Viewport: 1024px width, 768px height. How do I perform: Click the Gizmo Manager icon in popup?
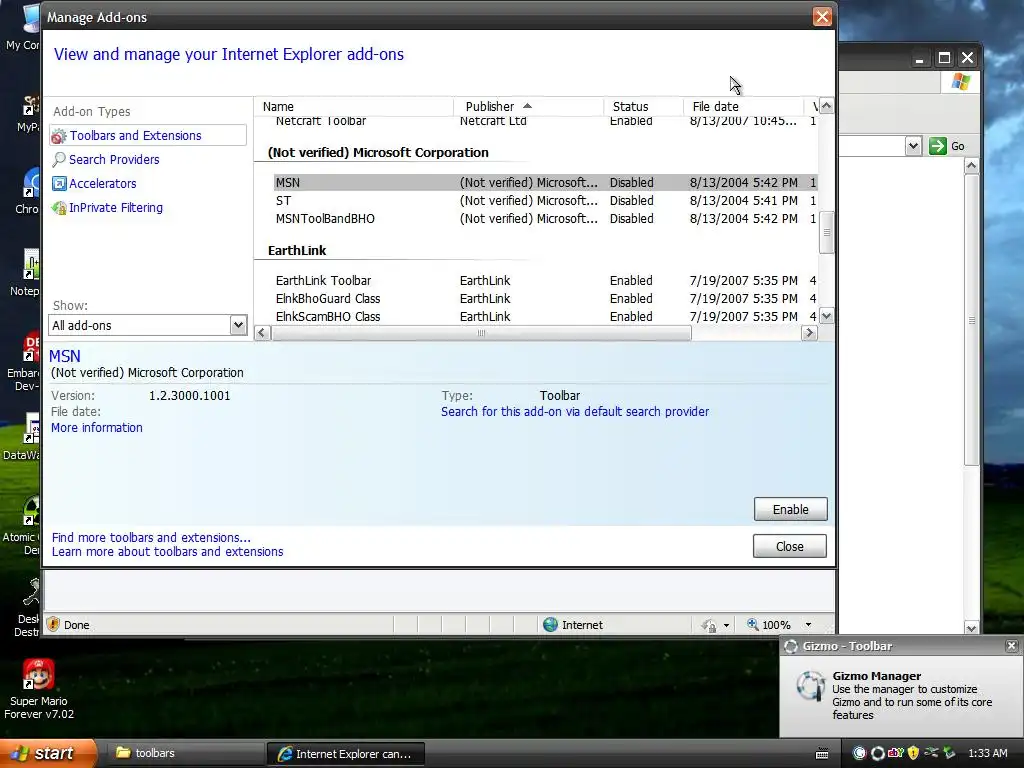pyautogui.click(x=810, y=686)
